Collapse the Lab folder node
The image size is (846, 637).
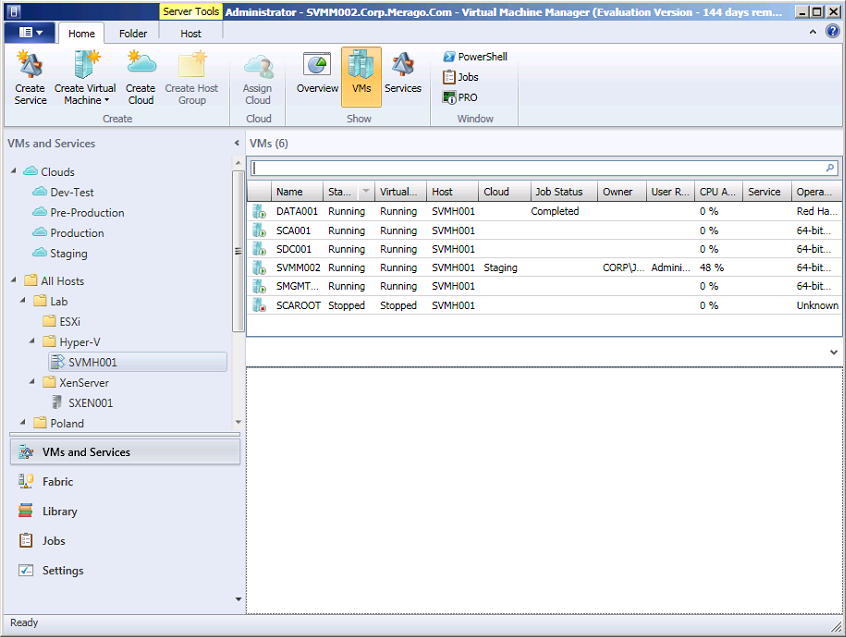[23, 300]
